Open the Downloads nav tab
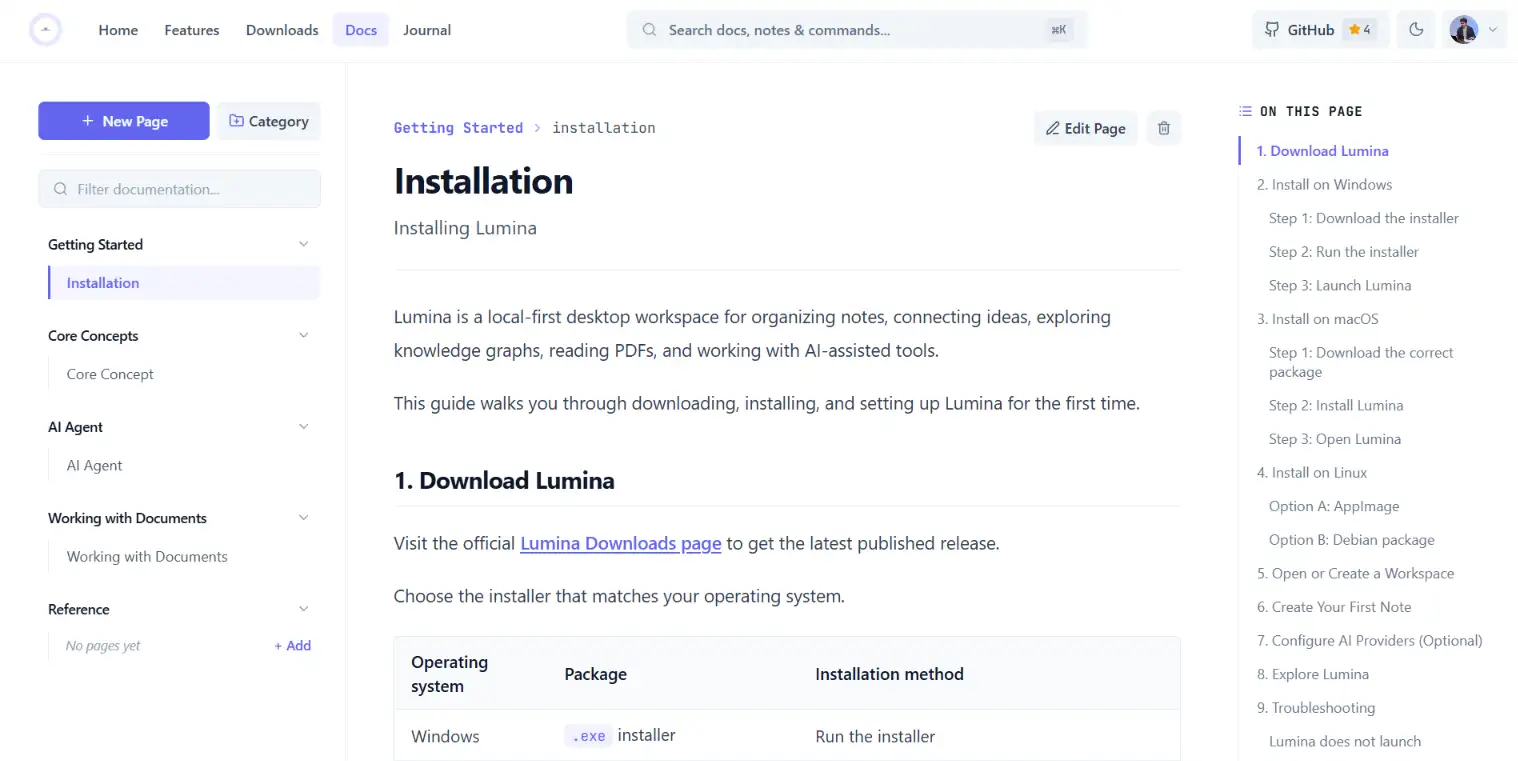The image size is (1518, 761). 282,30
